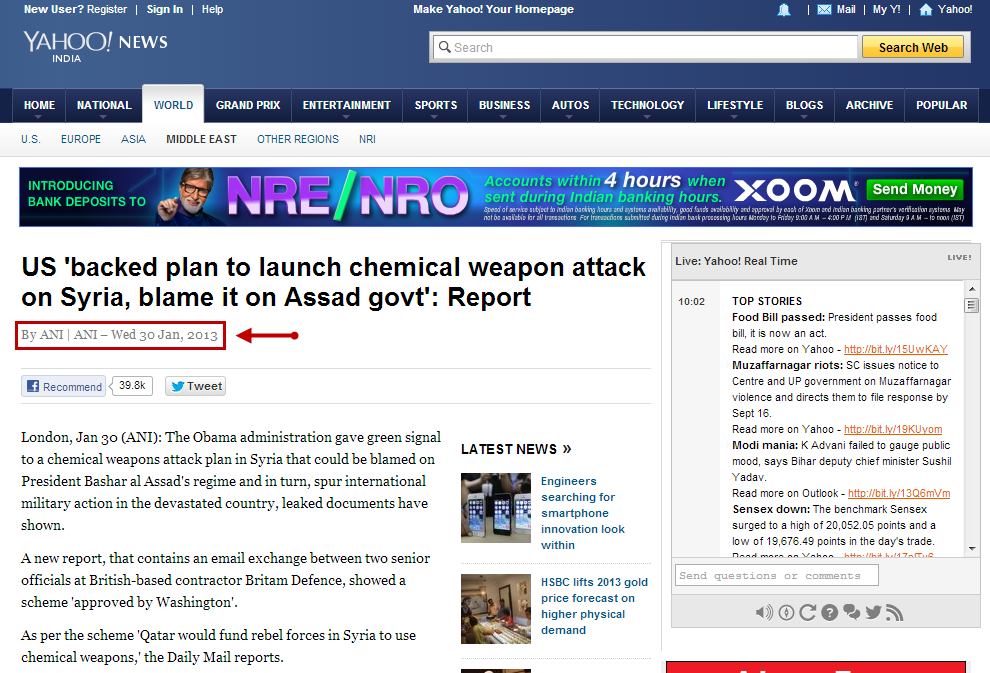Screen dimensions: 990x673
Task: Open help question-mark icon in widget
Action: (x=830, y=612)
